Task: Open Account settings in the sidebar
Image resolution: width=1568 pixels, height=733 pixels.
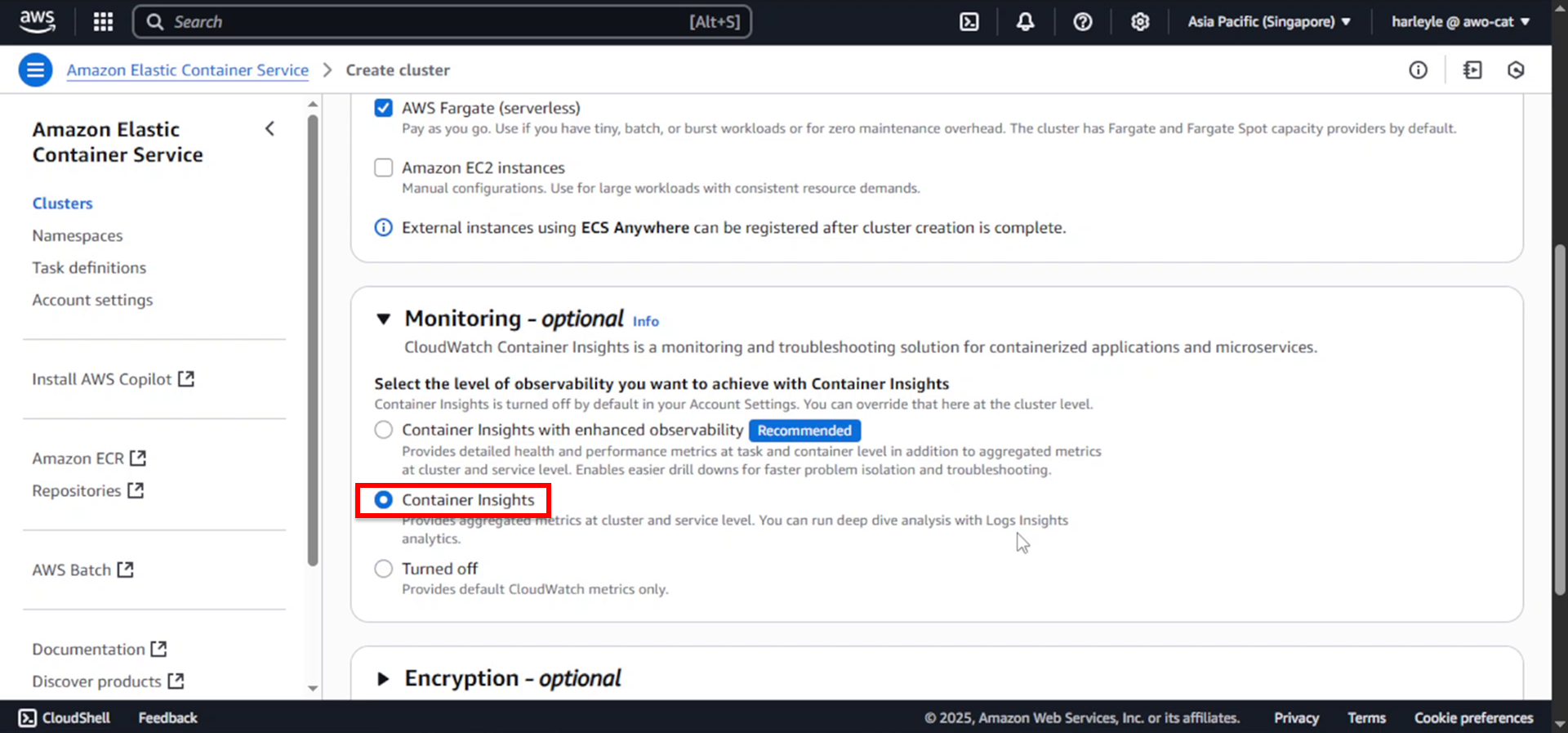Action: tap(92, 300)
